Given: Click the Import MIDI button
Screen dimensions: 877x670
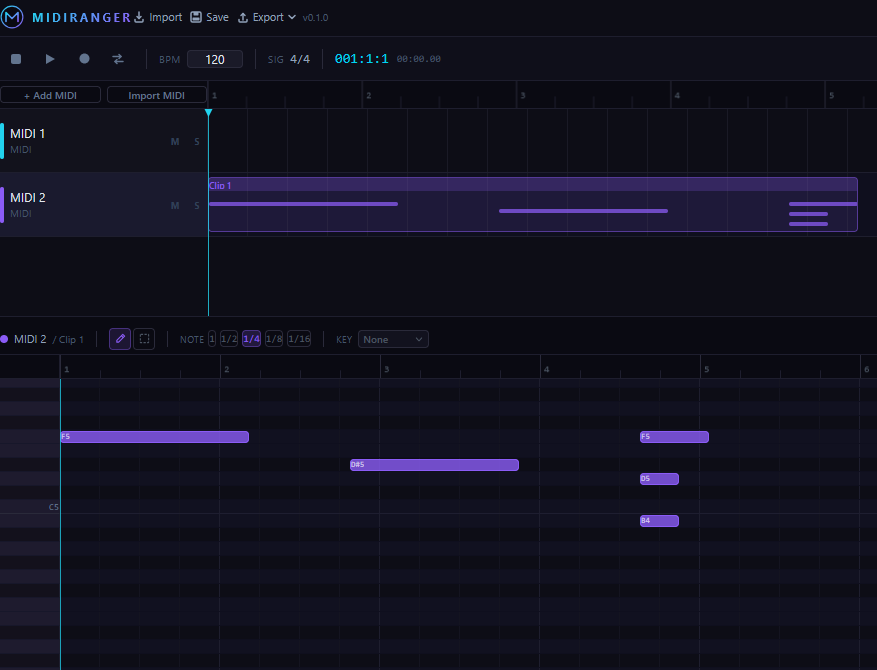Looking at the screenshot, I should [157, 95].
